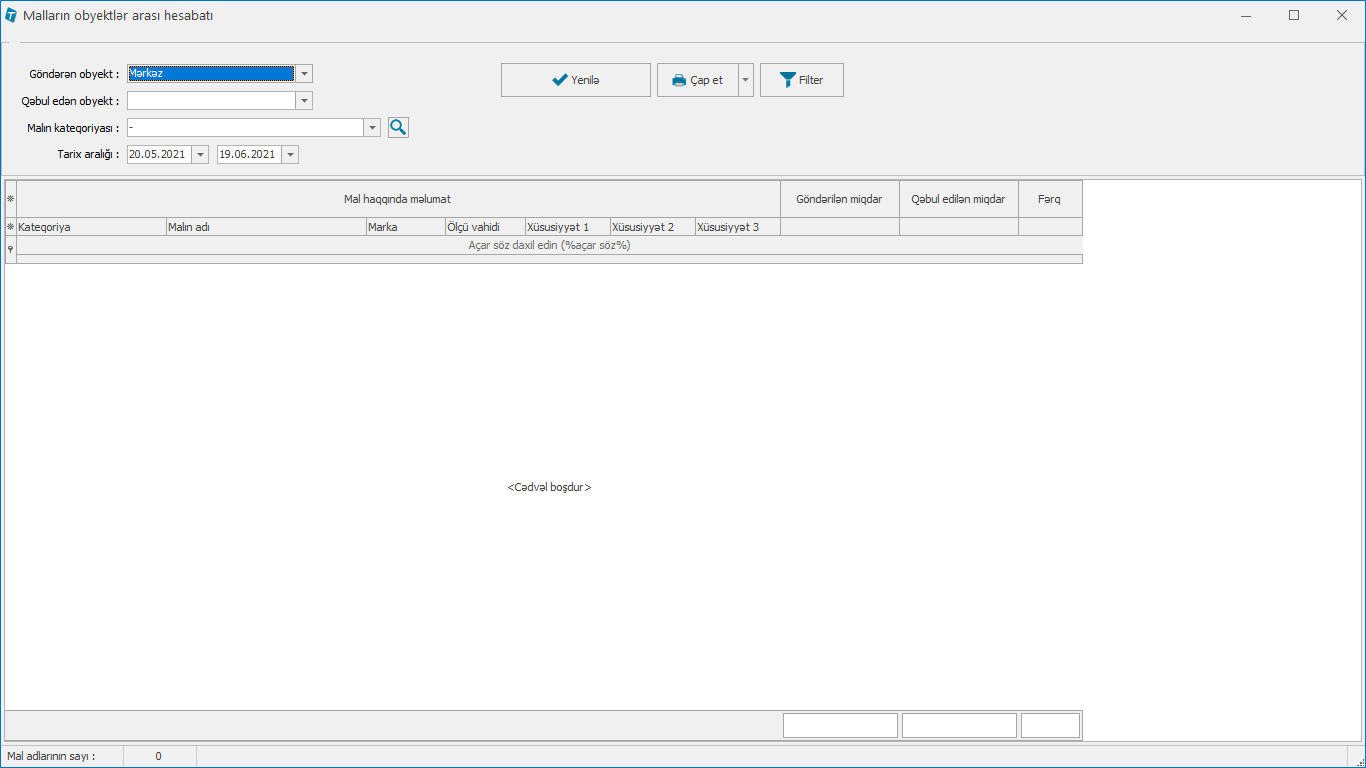Click the Çap et print button
The height and width of the screenshot is (768, 1366).
697,80
